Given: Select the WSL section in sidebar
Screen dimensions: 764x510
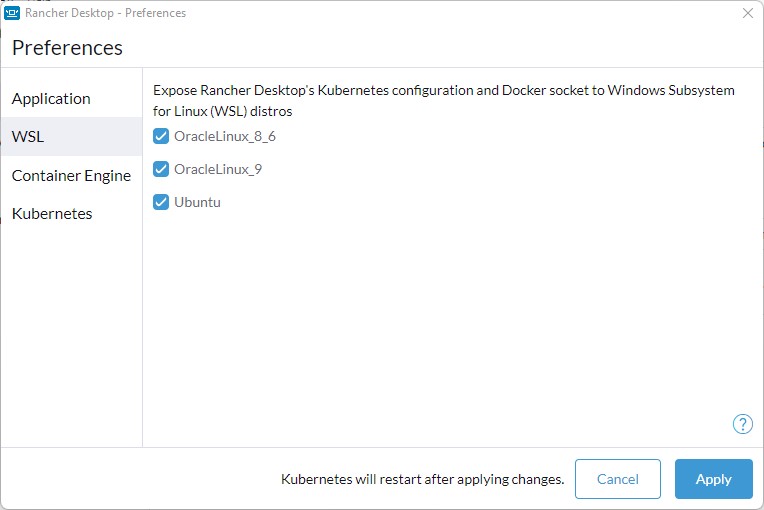Looking at the screenshot, I should [72, 136].
